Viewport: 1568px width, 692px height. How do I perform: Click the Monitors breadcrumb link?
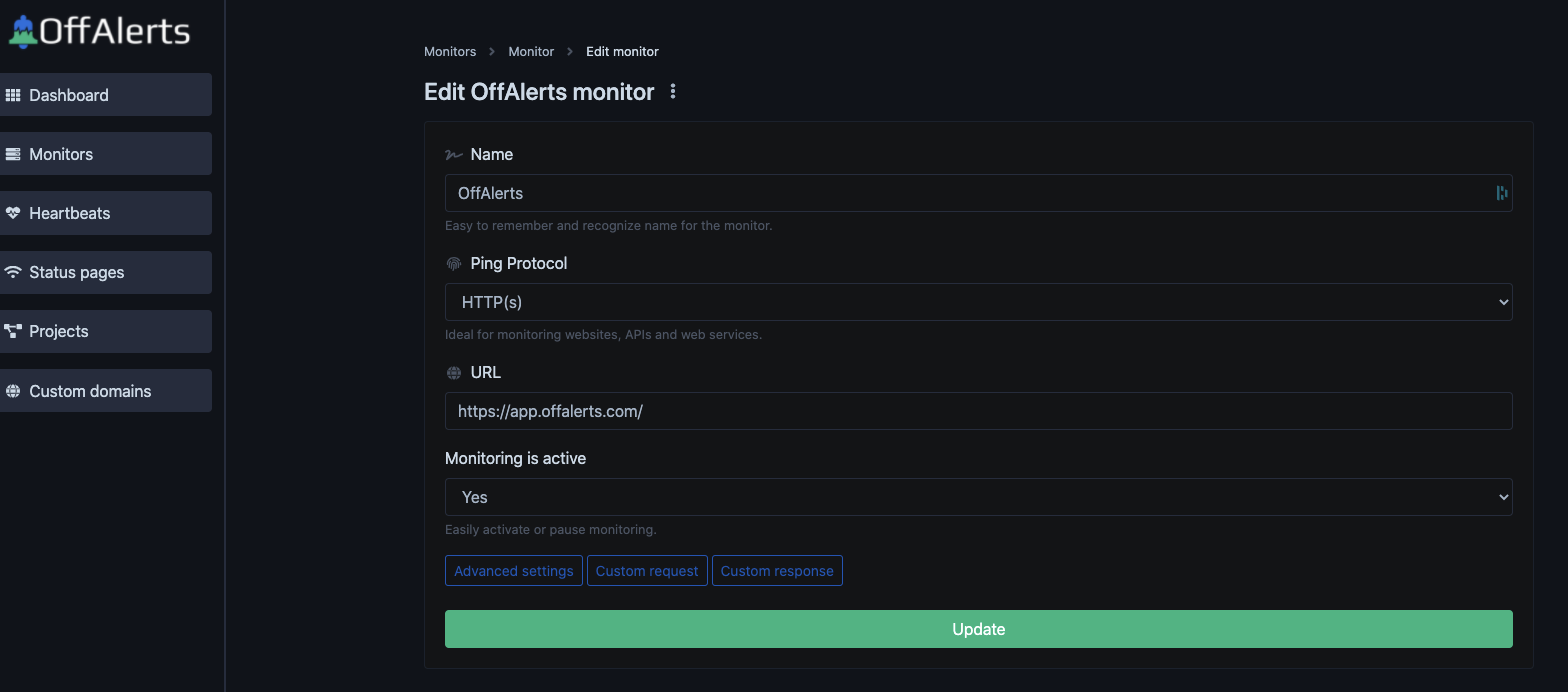click(x=450, y=52)
